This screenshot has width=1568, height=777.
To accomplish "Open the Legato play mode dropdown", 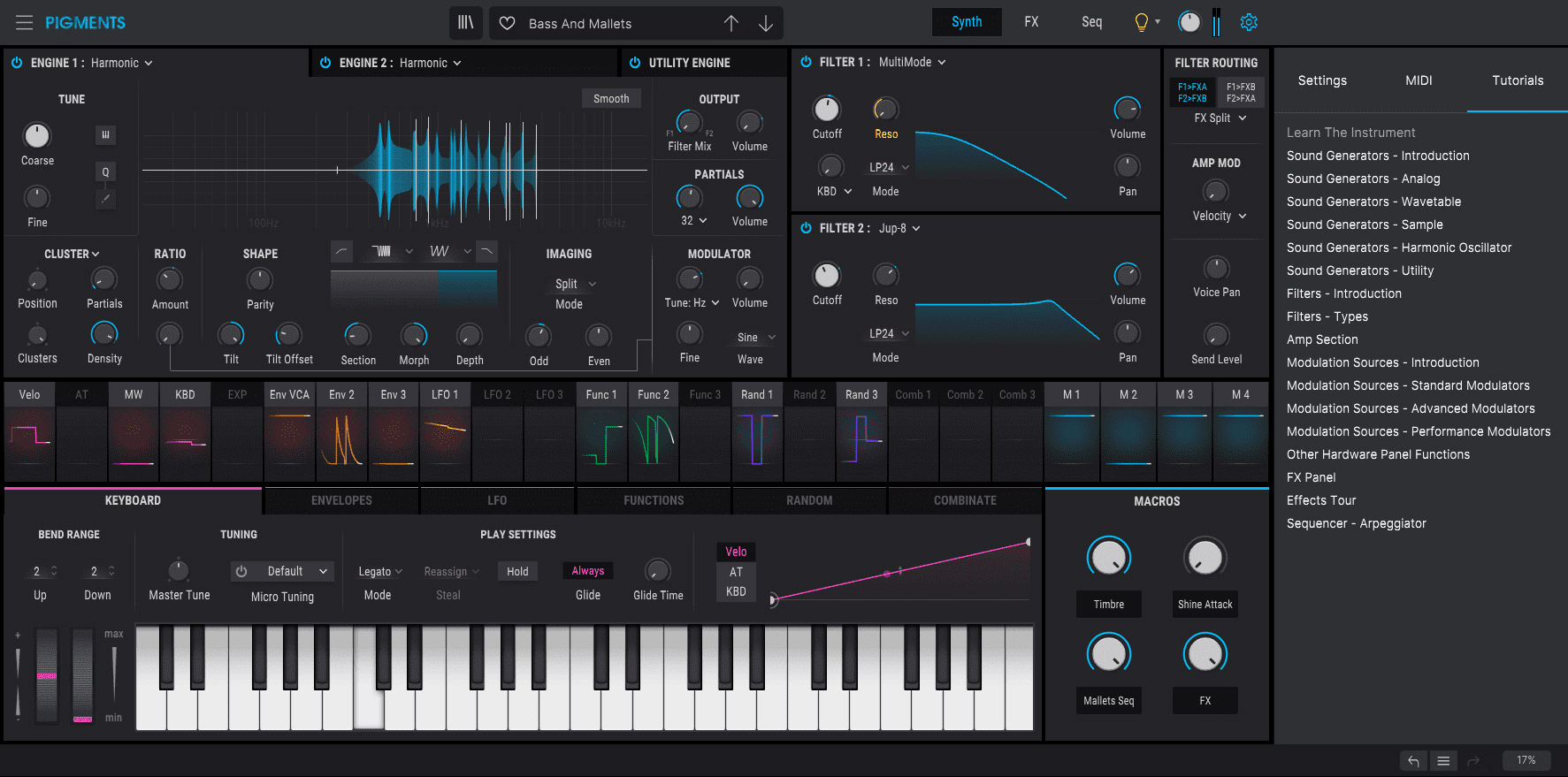I will [380, 572].
